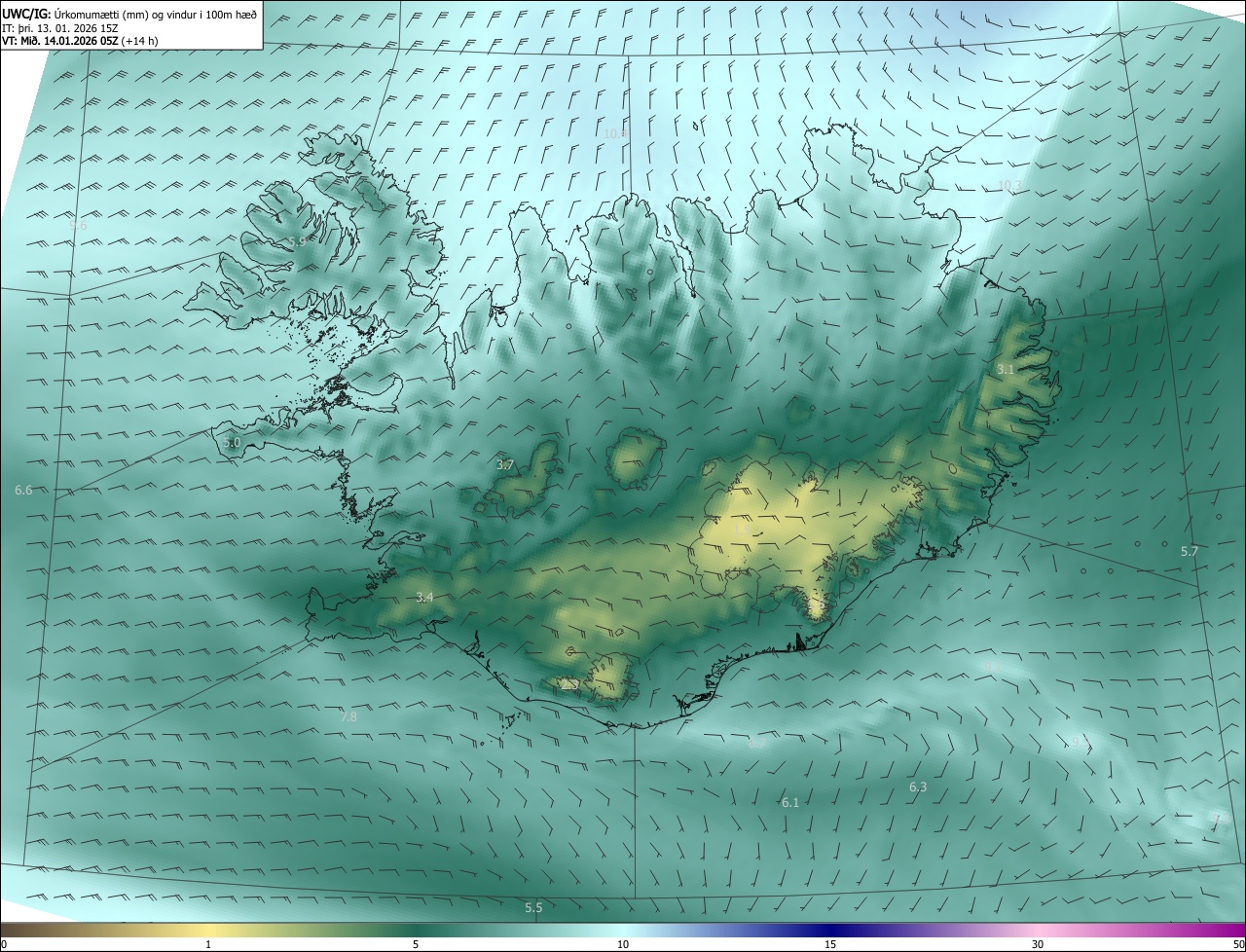Click the pink colorbar segment above 30

click(1038, 930)
